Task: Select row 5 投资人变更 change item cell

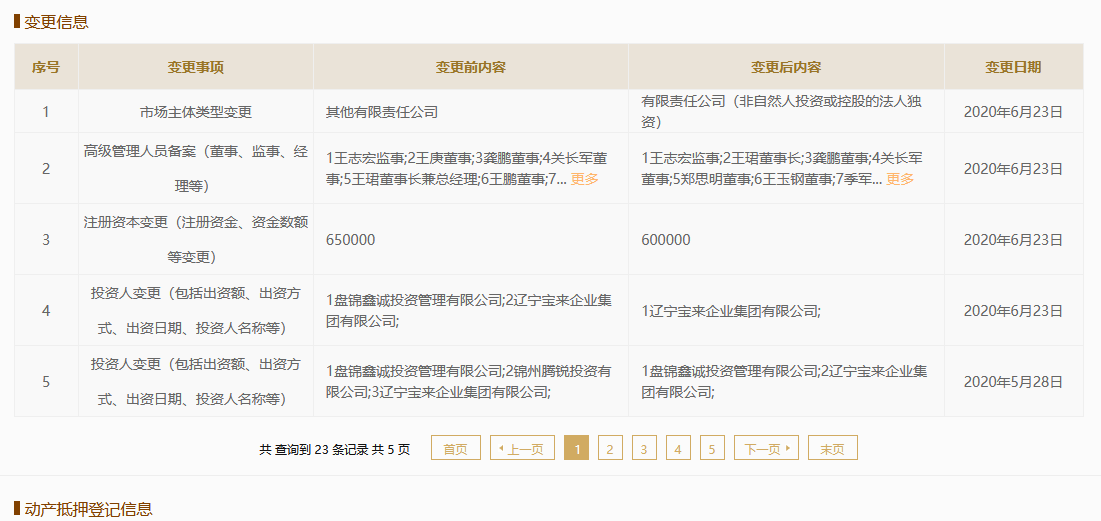Action: [x=196, y=381]
